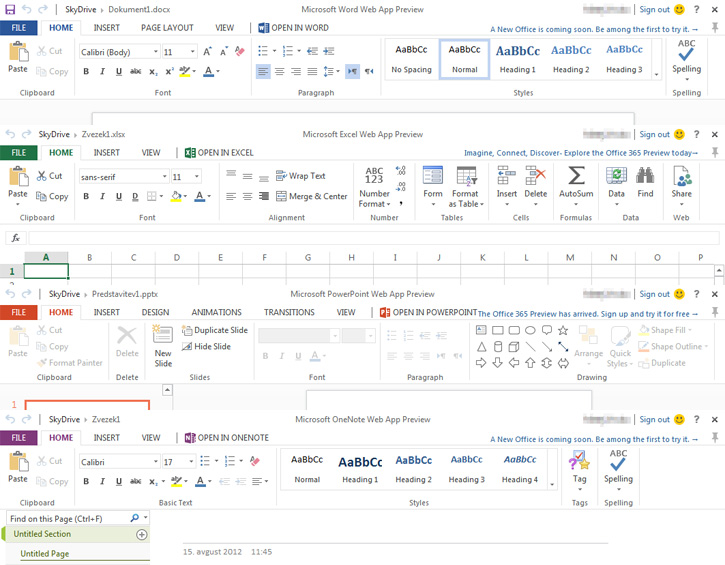Click the Paste icon in Word

[x=18, y=56]
